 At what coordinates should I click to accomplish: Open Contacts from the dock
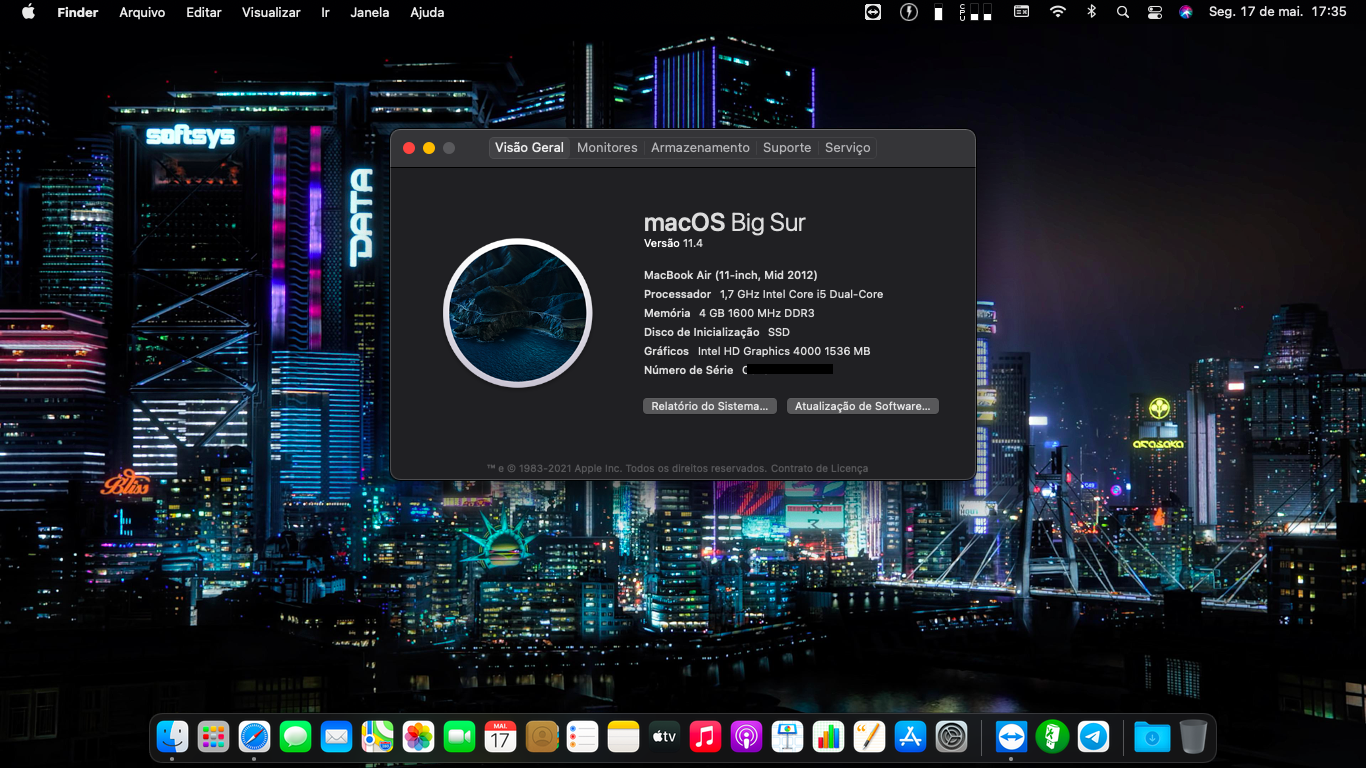click(x=541, y=737)
